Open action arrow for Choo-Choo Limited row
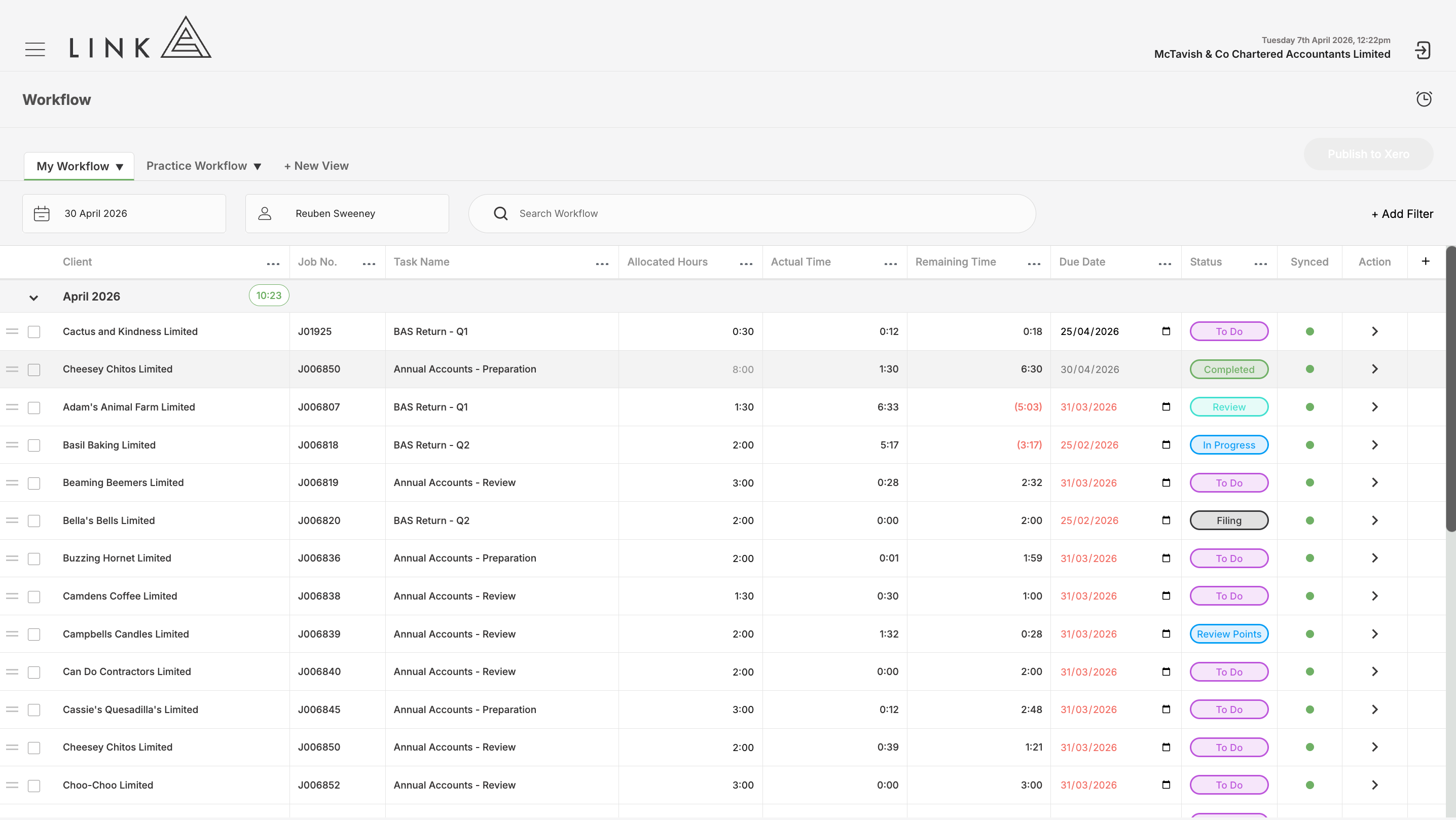Screen dimensions: 1456x820 1374,785
